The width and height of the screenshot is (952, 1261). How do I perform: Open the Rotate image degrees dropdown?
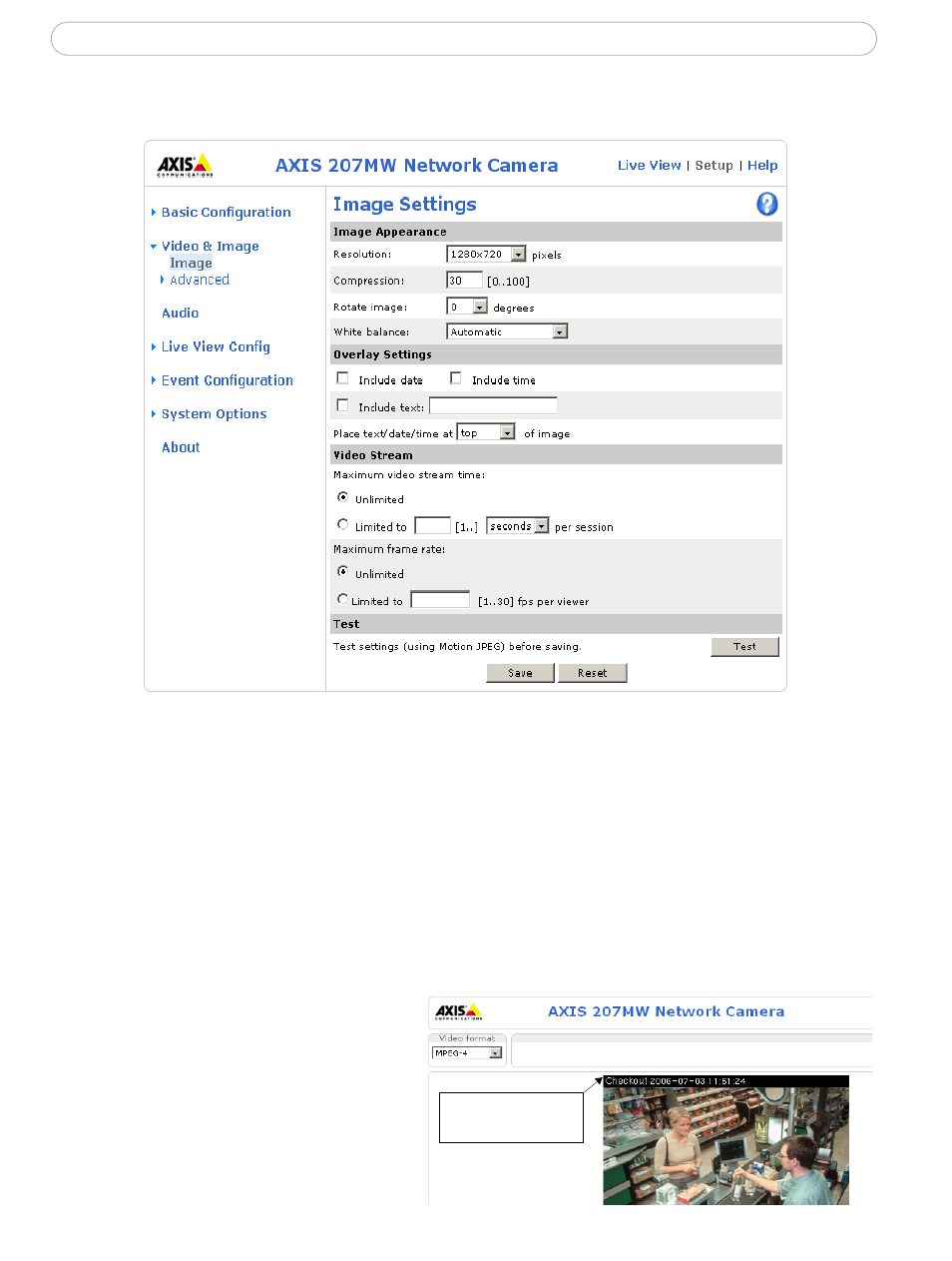click(x=467, y=307)
